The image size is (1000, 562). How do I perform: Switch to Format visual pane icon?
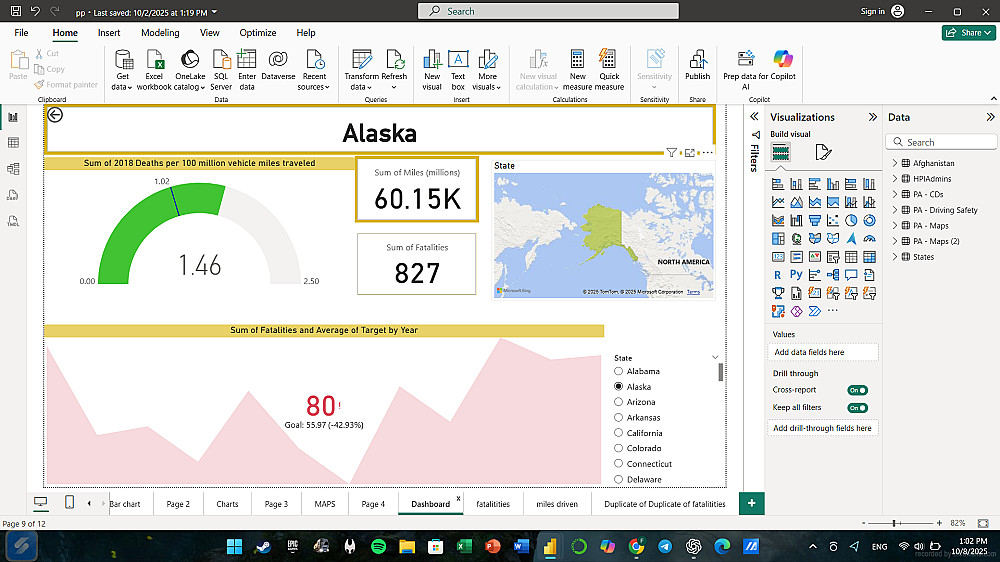point(823,152)
